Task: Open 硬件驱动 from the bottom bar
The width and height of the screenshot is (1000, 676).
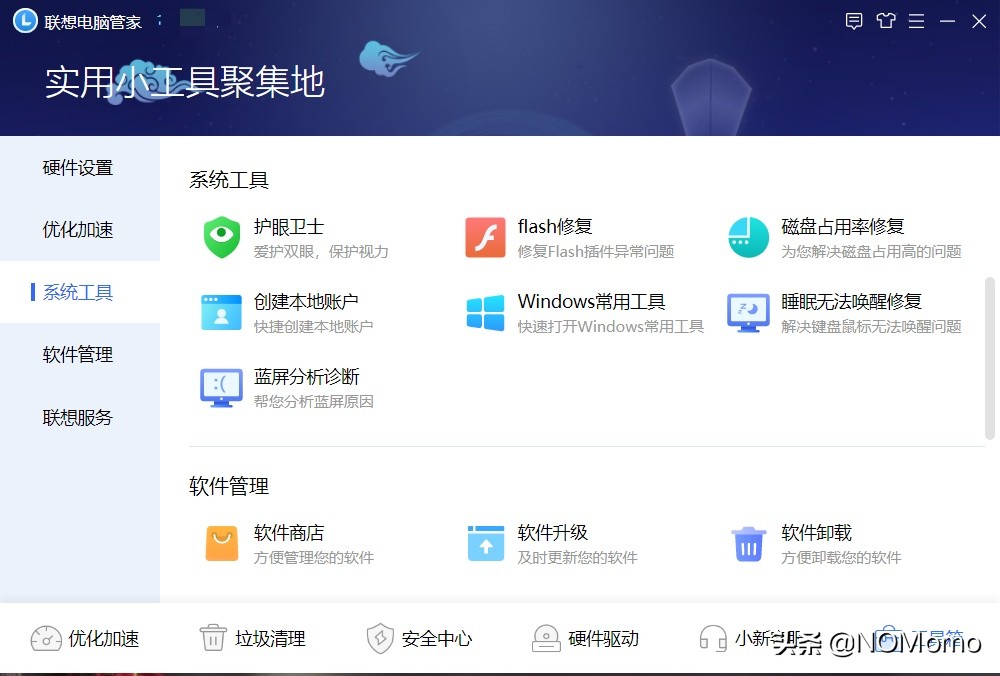Action: click(x=546, y=637)
